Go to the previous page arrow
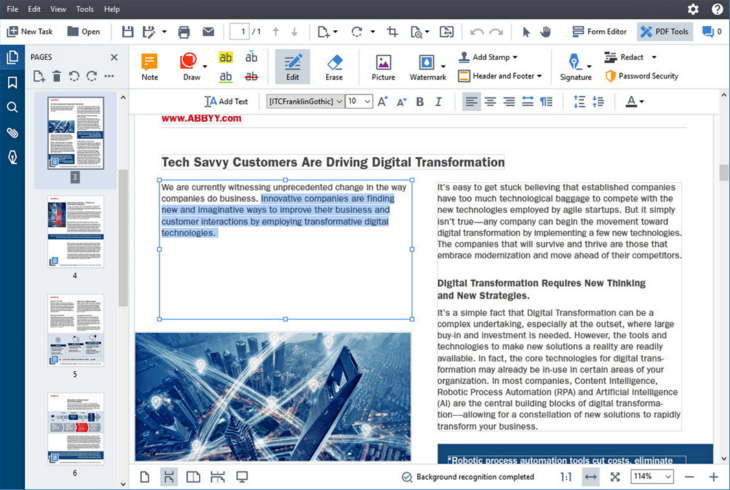This screenshot has width=730, height=490. pos(276,32)
